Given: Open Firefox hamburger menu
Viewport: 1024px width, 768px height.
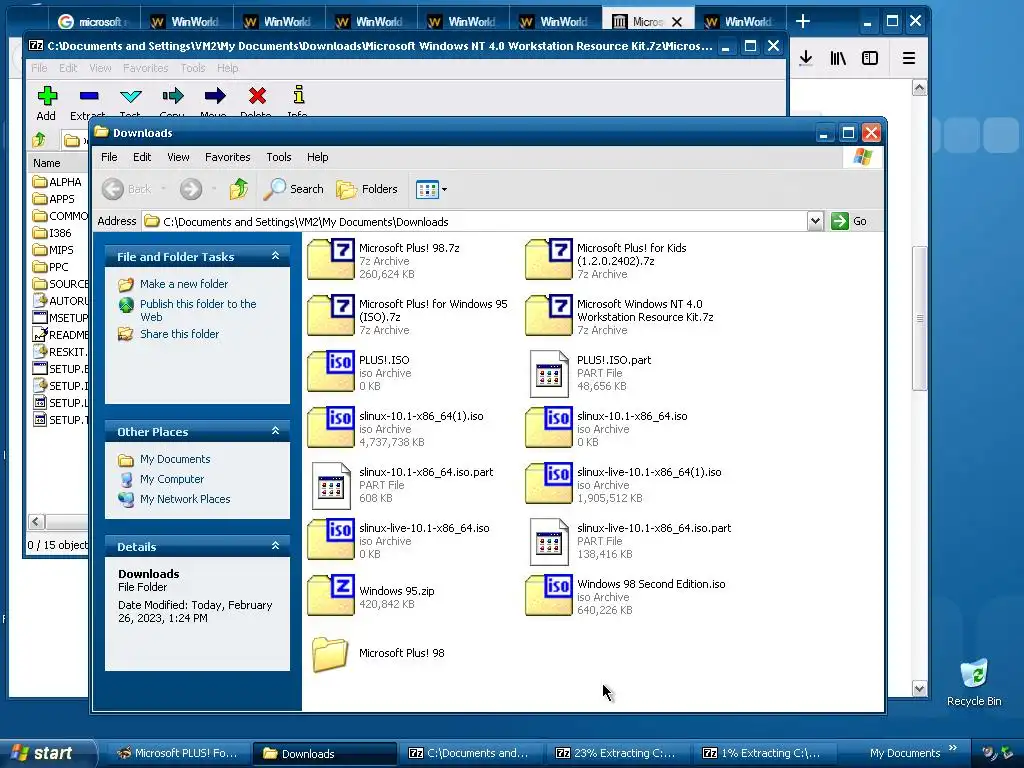Looking at the screenshot, I should click(x=908, y=59).
